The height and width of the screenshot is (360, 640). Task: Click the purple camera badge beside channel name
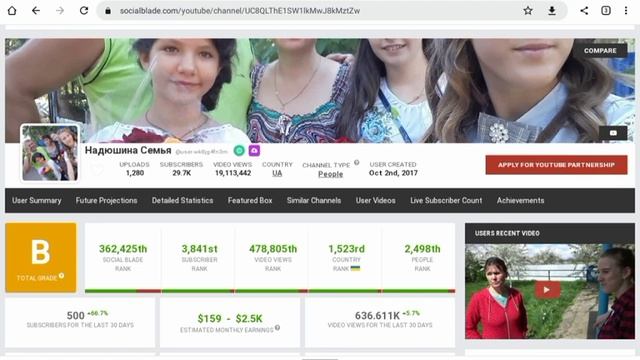[x=254, y=151]
